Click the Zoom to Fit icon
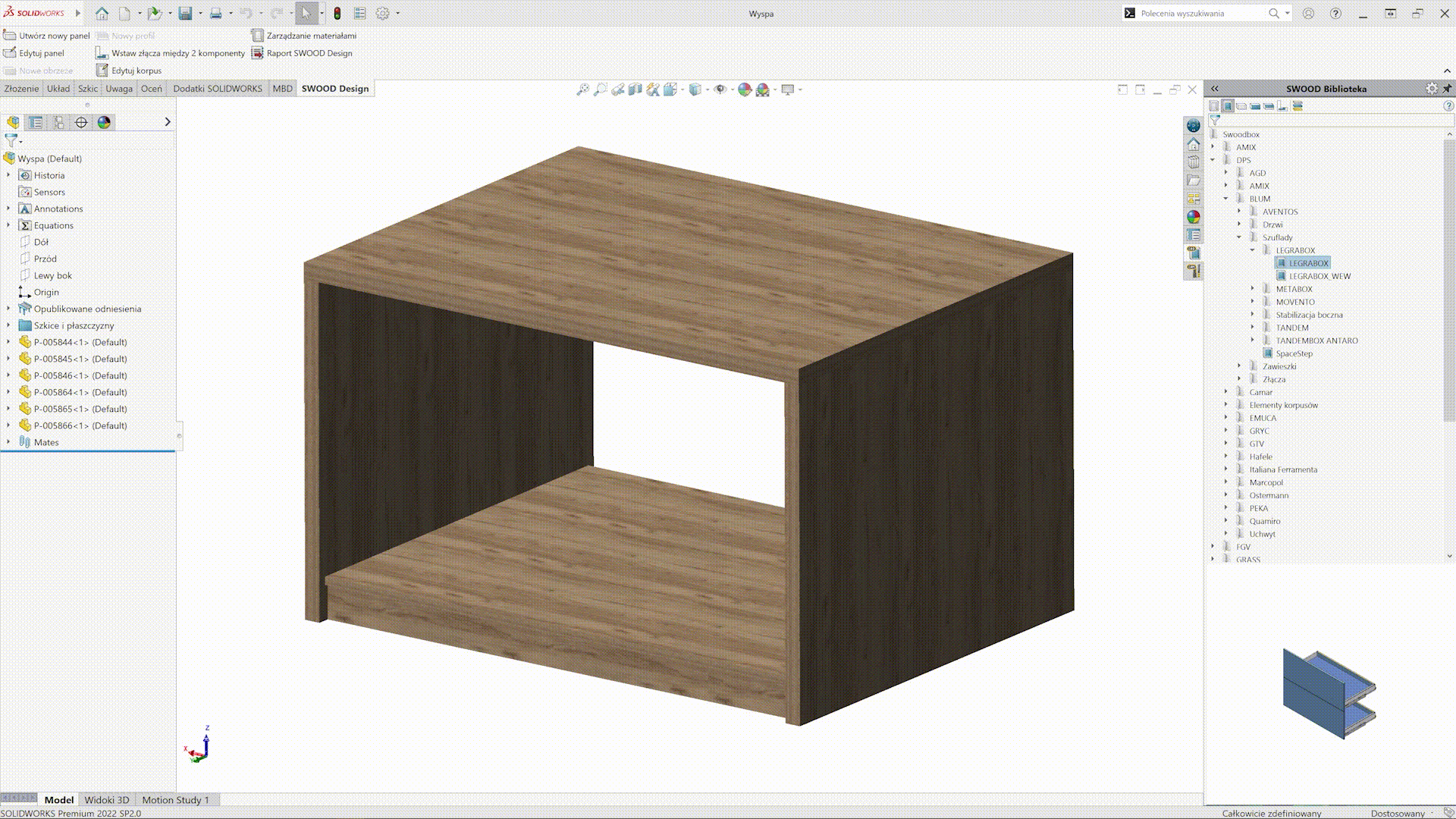The image size is (1456, 819). [x=582, y=89]
